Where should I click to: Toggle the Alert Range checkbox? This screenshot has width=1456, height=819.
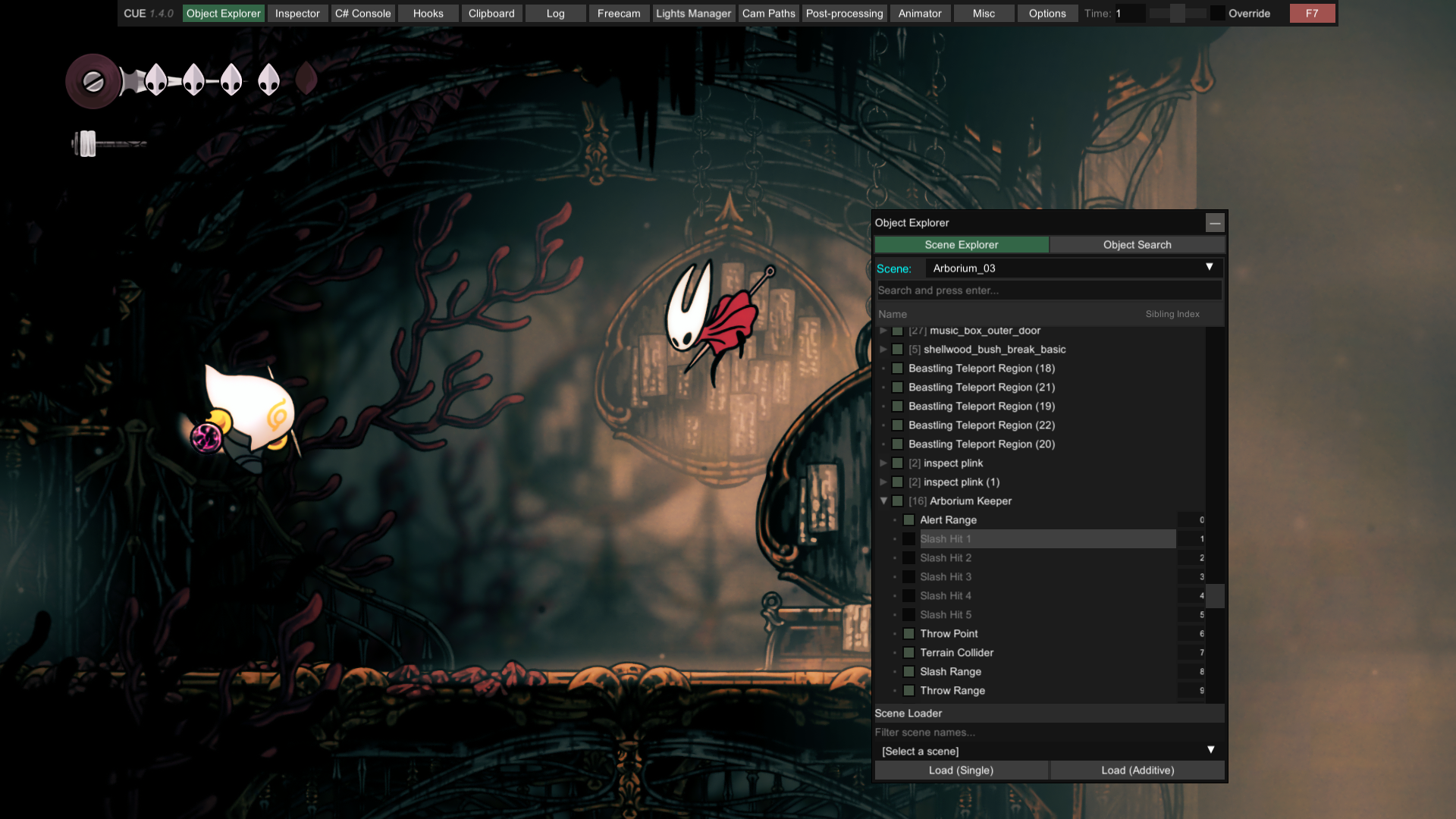pyautogui.click(x=908, y=520)
